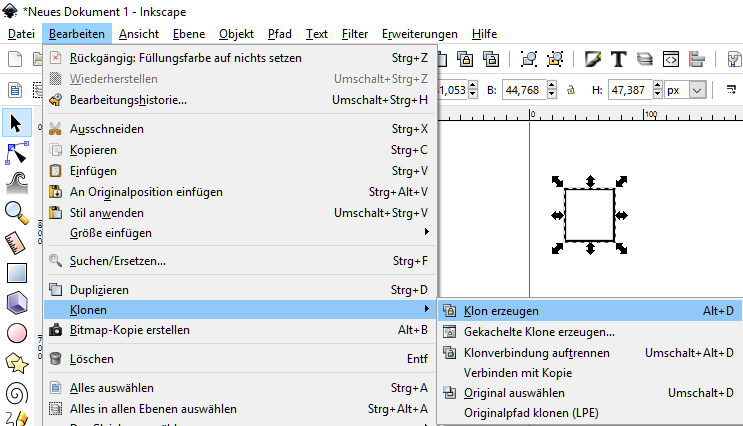
Task: Open the Hilfe menu
Action: [x=484, y=34]
